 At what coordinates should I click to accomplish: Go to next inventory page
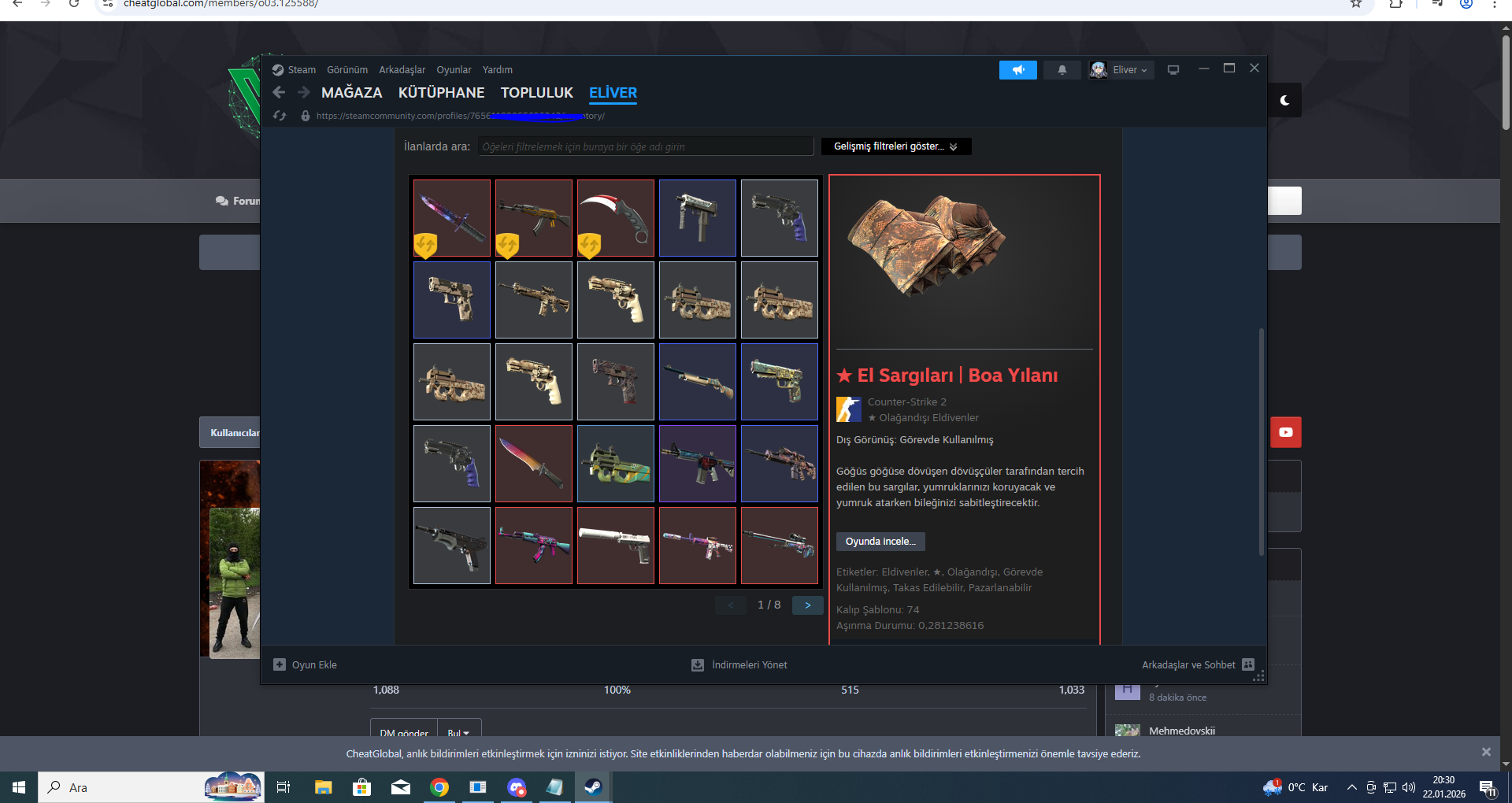click(x=808, y=605)
